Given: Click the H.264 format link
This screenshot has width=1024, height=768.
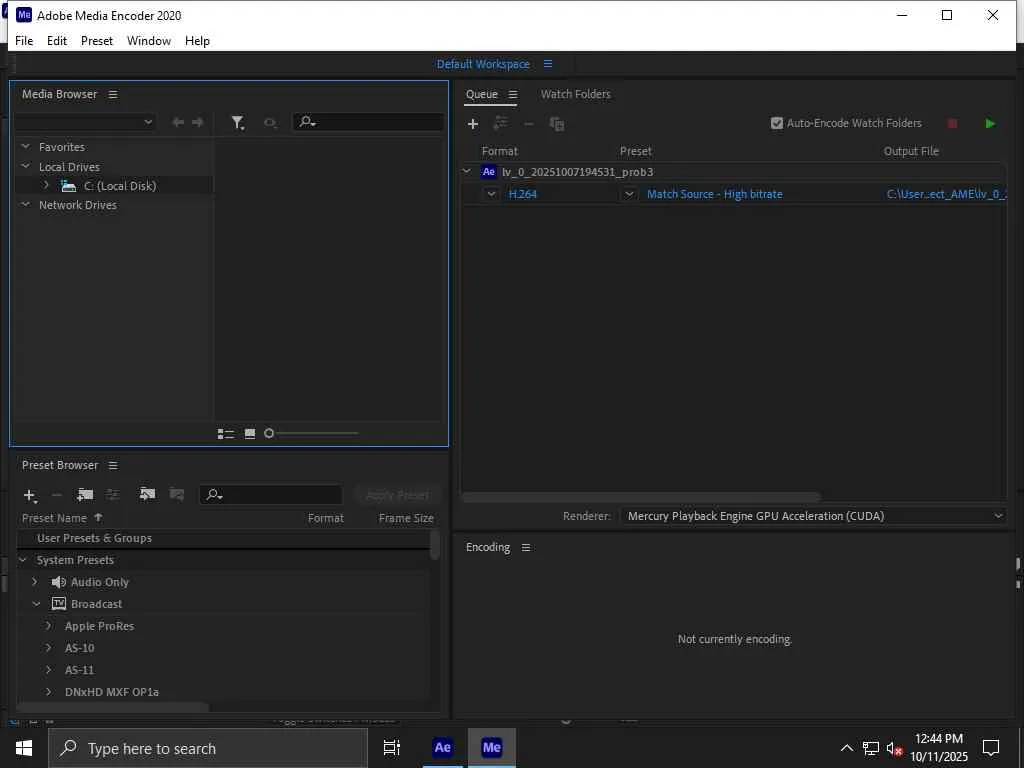Looking at the screenshot, I should [522, 194].
